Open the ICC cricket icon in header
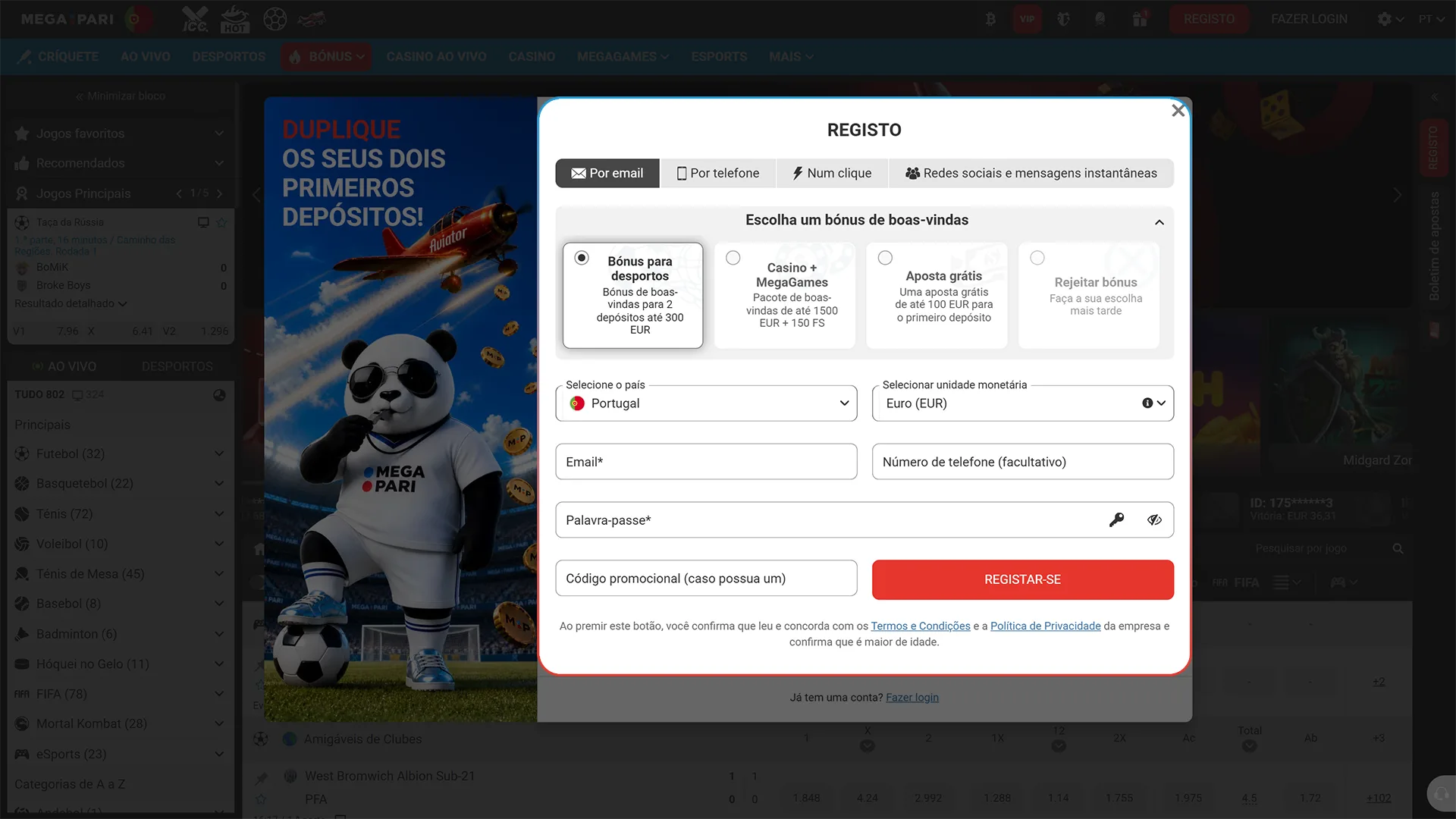Viewport: 1456px width, 819px height. 195,19
